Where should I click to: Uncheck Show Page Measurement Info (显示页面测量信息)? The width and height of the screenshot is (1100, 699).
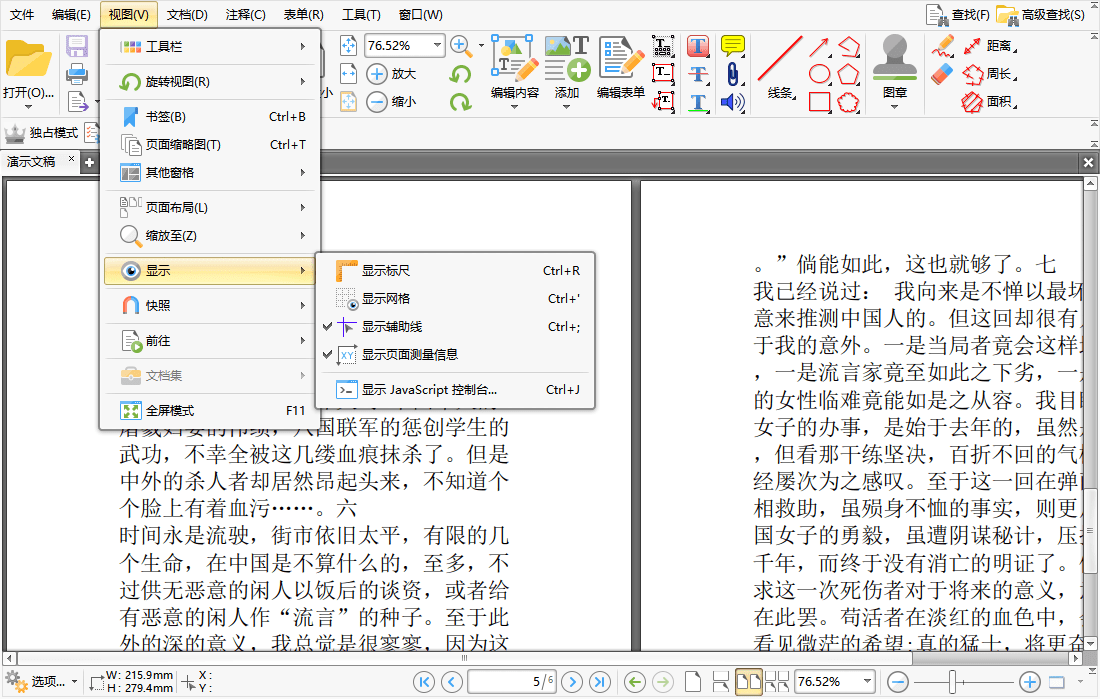point(409,355)
